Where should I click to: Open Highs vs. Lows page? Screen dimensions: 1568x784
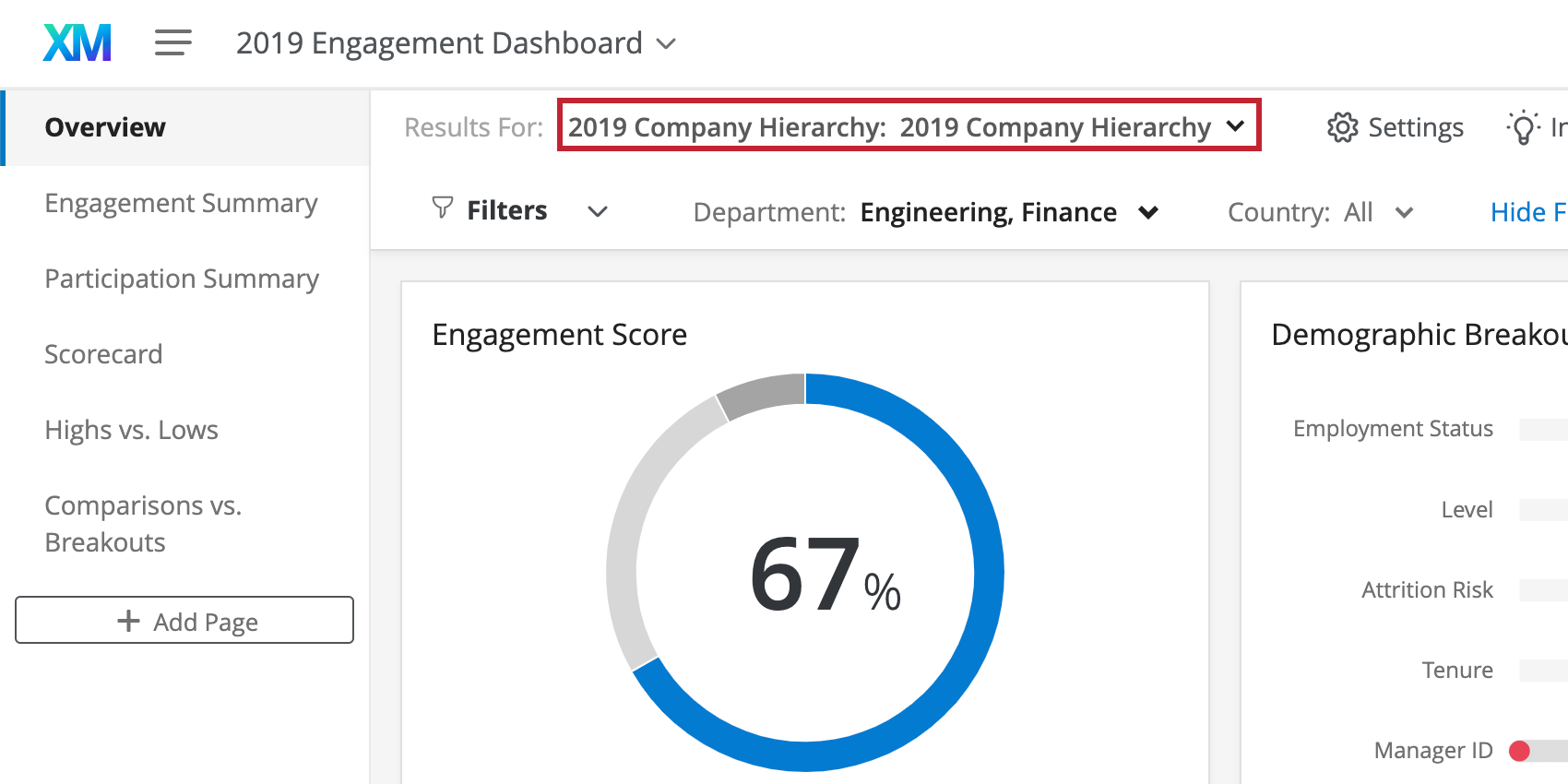coord(131,430)
